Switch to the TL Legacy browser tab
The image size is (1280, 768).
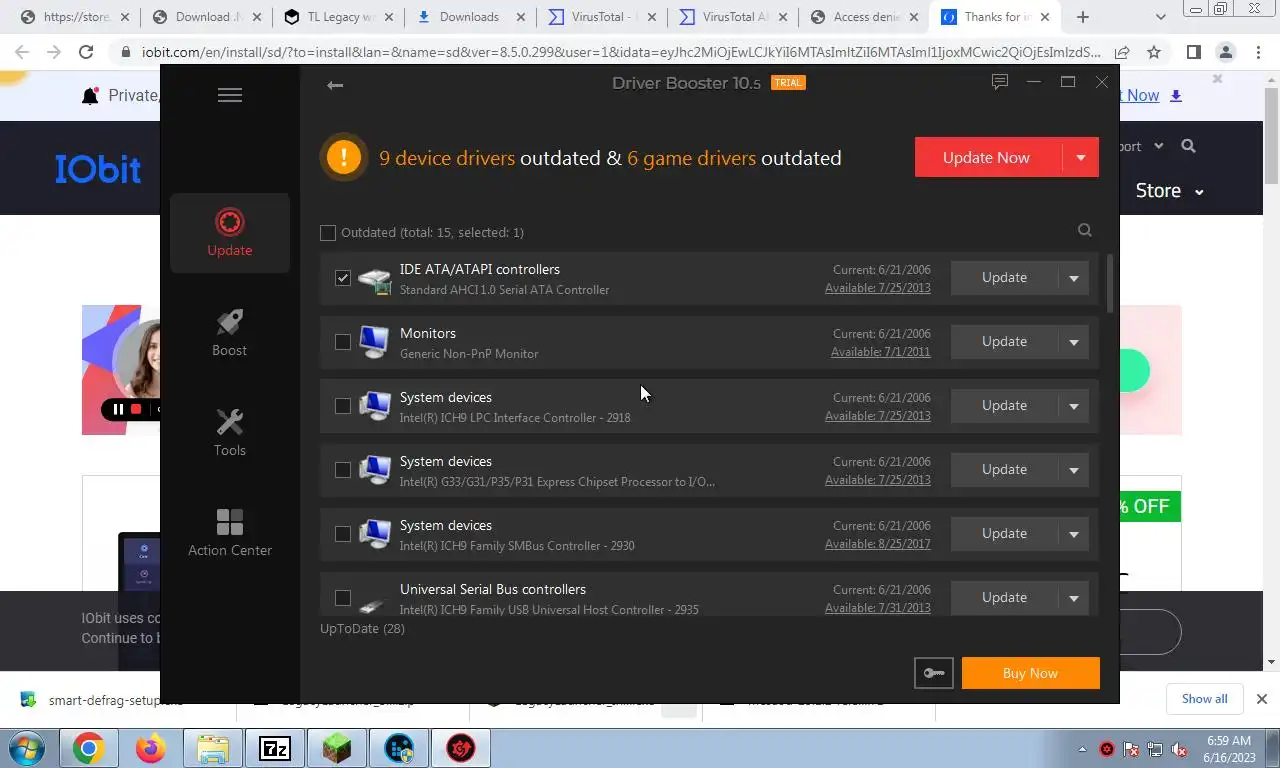coord(338,17)
